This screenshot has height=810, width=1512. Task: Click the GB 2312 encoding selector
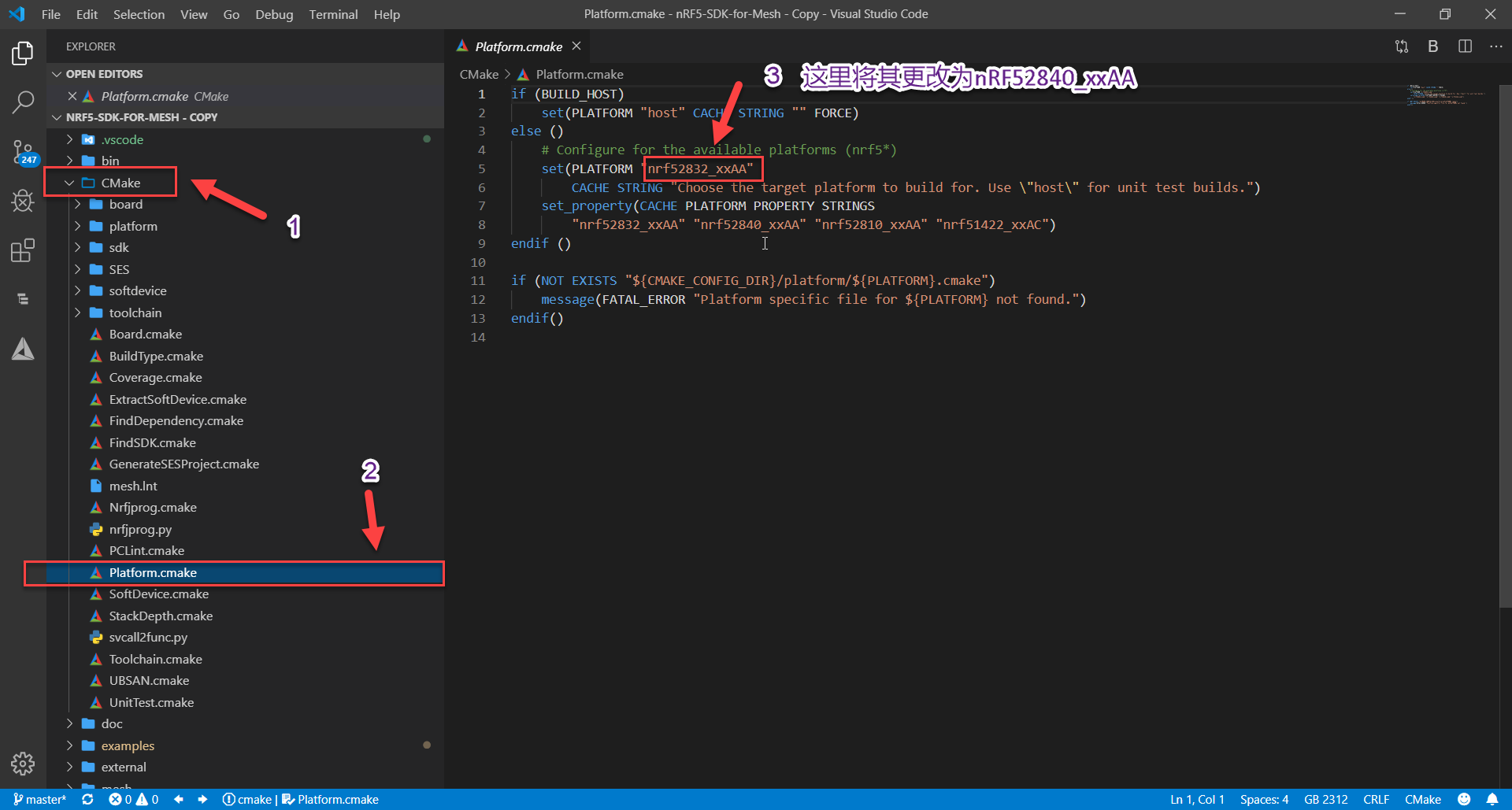[x=1325, y=799]
